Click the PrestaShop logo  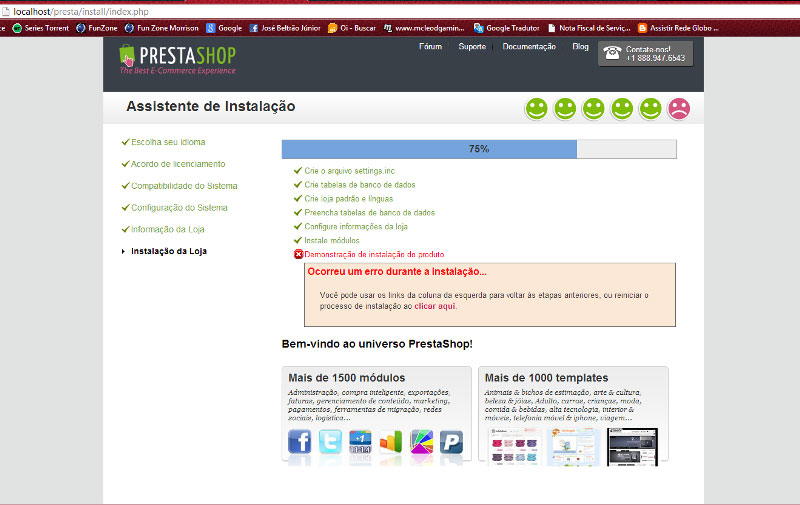pyautogui.click(x=178, y=60)
